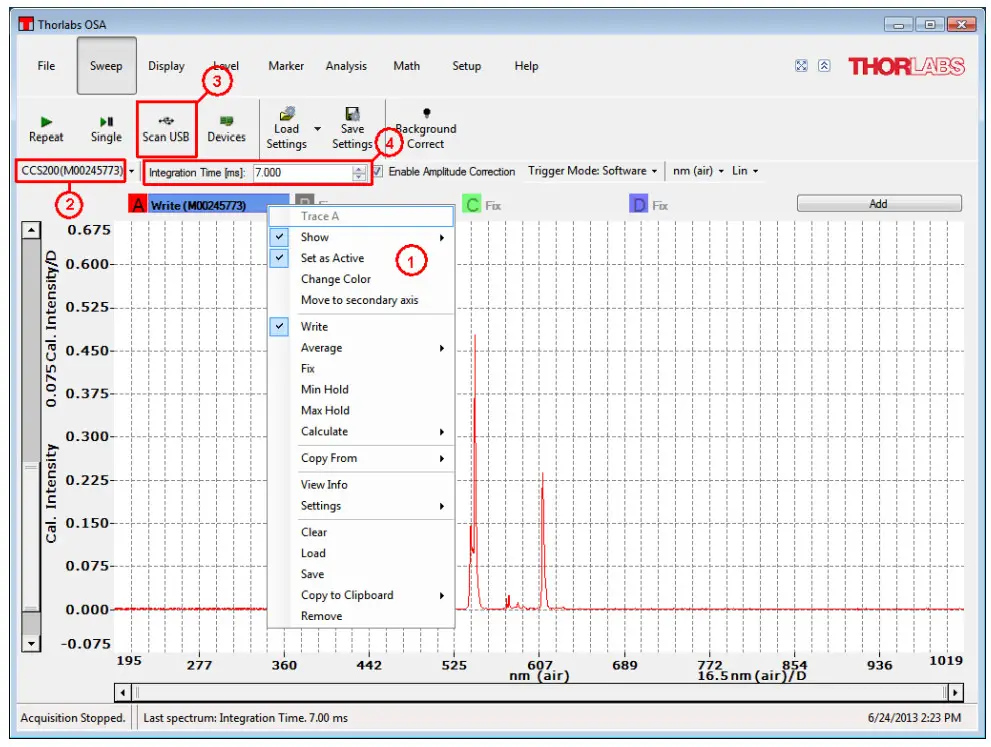Save current settings with Save Settings icon
Image resolution: width=991 pixels, height=747 pixels.
click(x=352, y=126)
